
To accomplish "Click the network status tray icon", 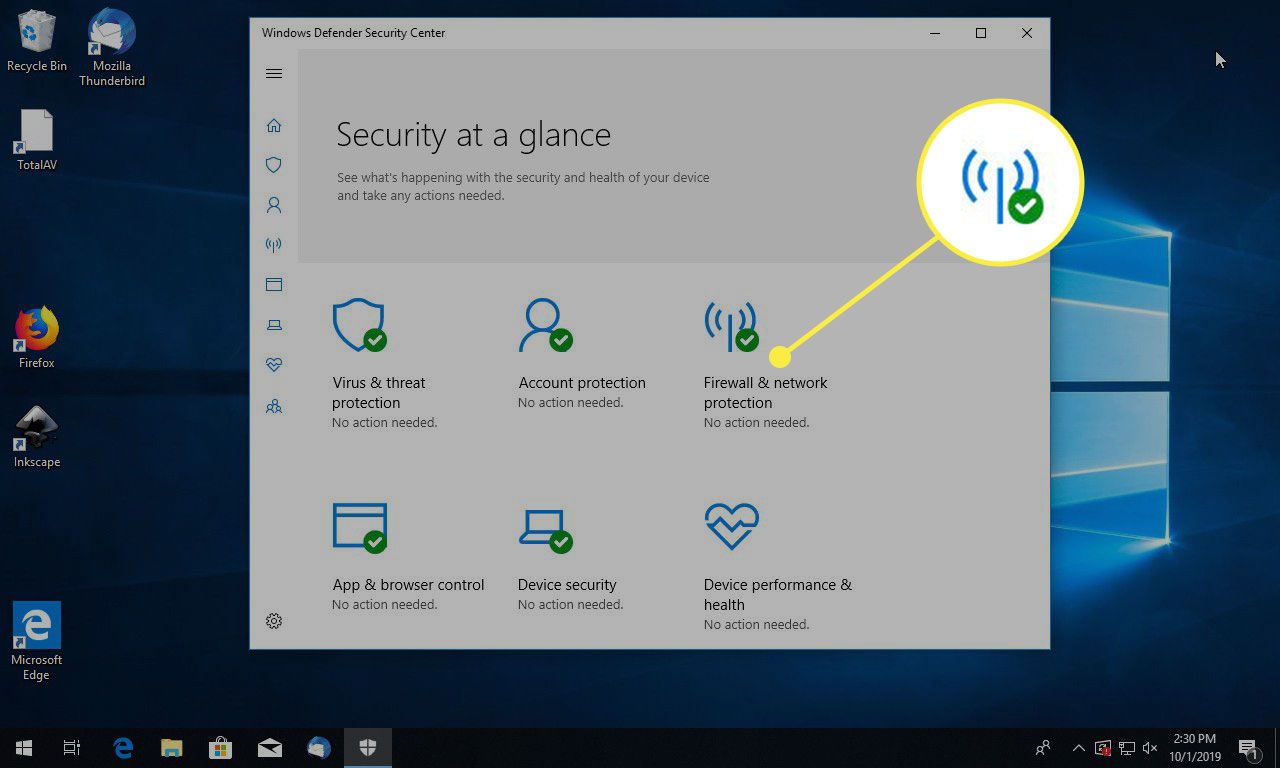I will 1127,748.
